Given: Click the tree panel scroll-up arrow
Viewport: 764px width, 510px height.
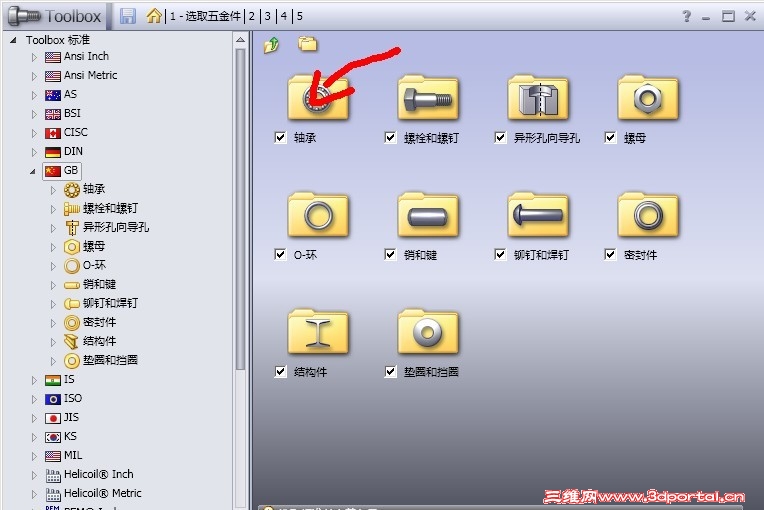Looking at the screenshot, I should tap(240, 39).
